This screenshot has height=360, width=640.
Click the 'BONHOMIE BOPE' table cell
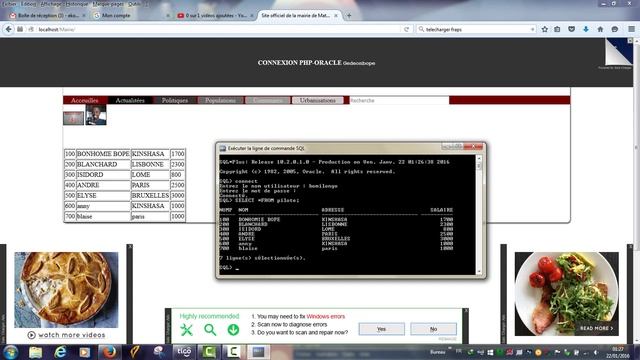tap(103, 154)
